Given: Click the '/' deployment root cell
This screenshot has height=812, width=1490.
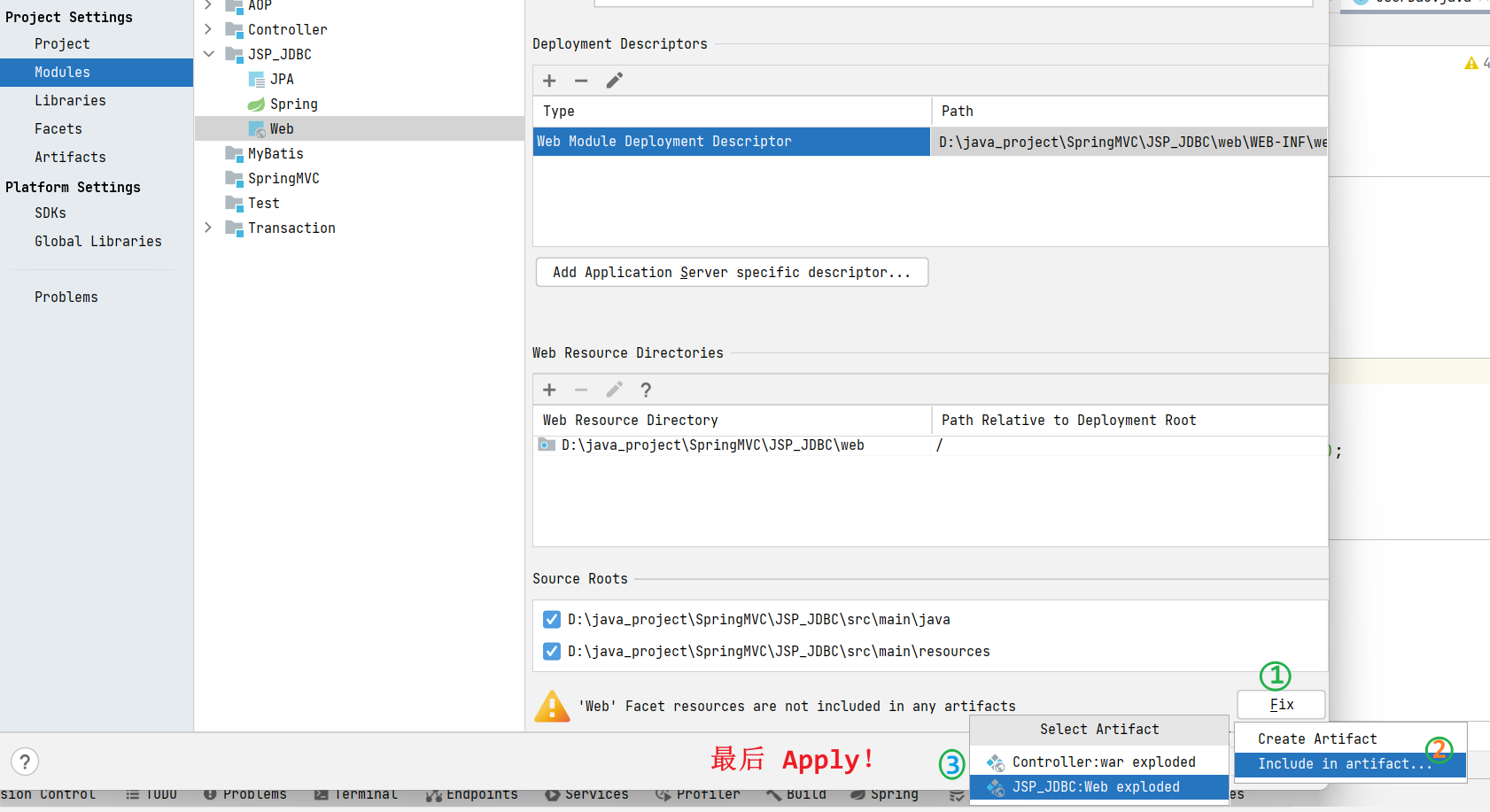Looking at the screenshot, I should click(1129, 445).
